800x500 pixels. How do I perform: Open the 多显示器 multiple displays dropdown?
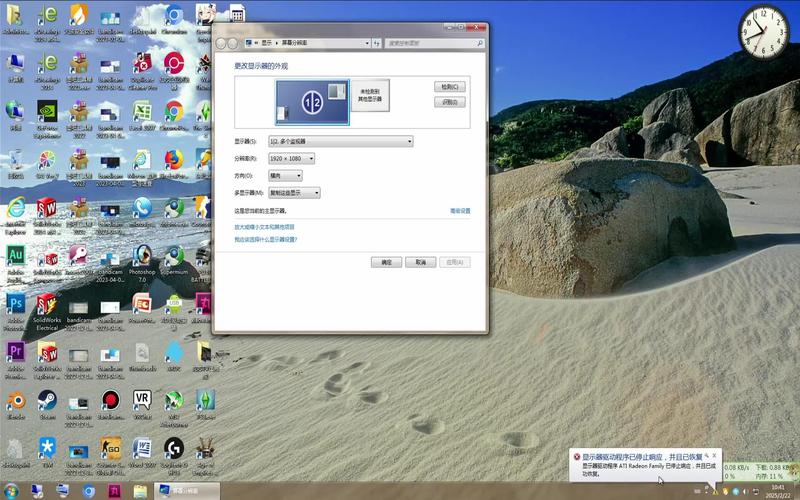pos(294,192)
